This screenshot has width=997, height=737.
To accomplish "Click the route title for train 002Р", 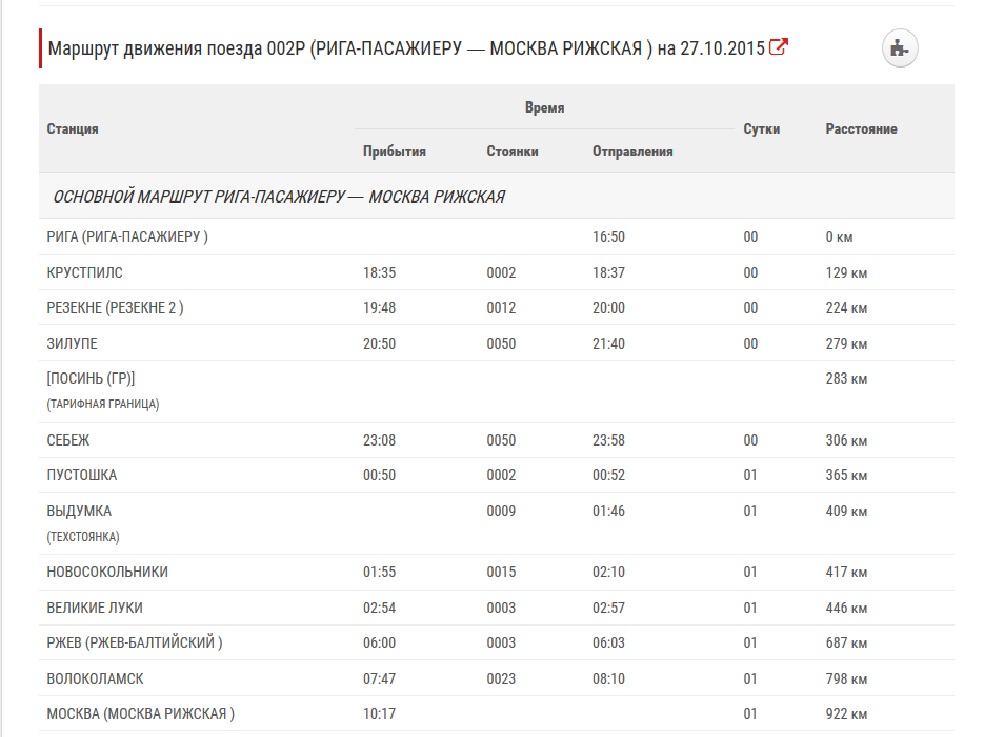I will point(405,48).
